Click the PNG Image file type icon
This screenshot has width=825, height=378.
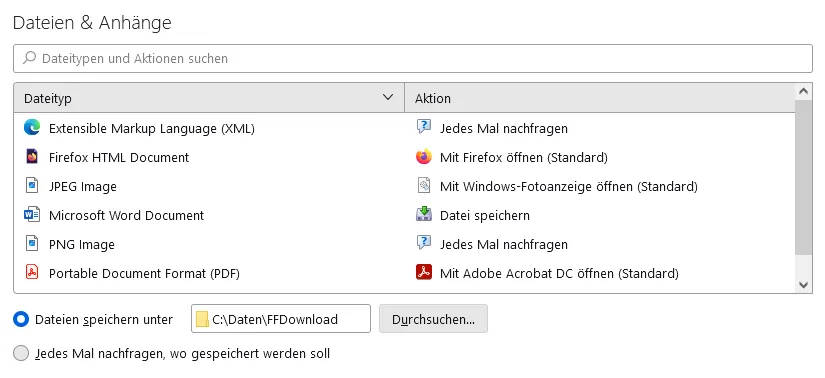click(x=32, y=244)
